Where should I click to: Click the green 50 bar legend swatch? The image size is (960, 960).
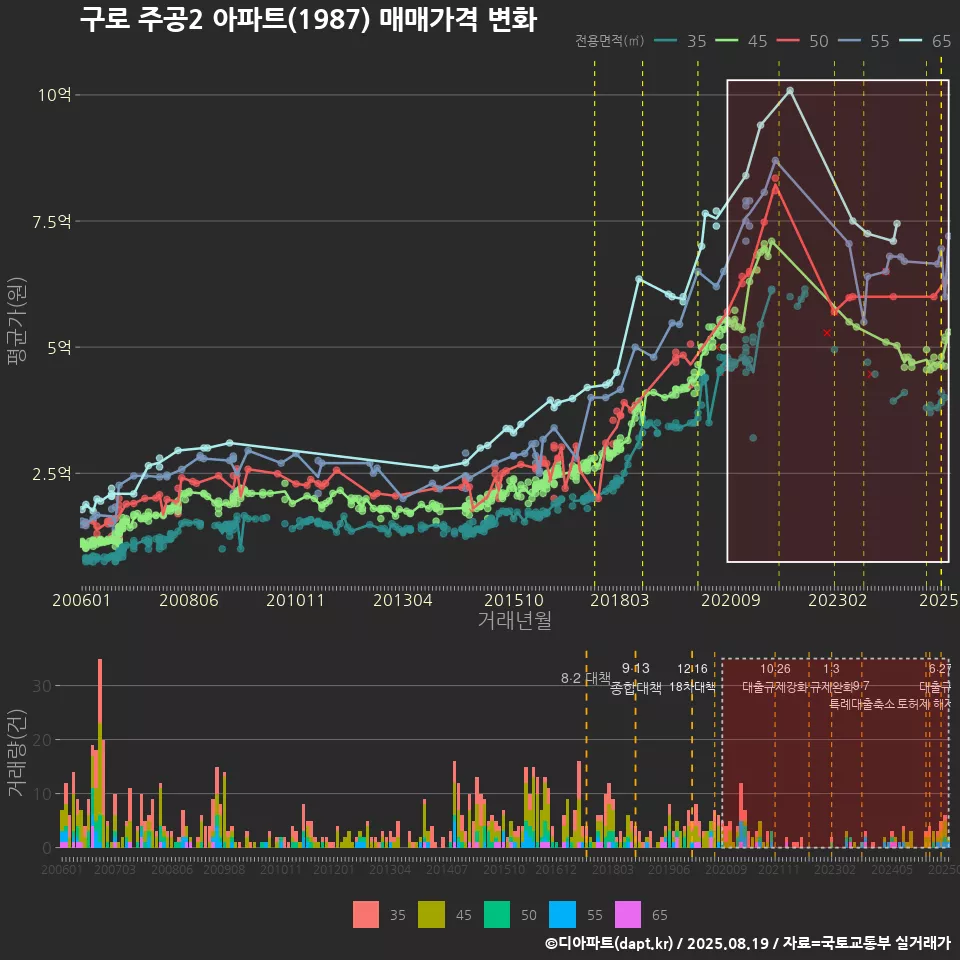(x=497, y=915)
